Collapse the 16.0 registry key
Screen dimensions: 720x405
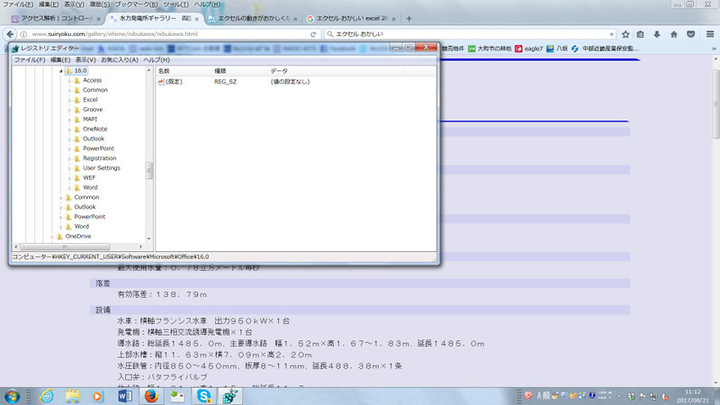pyautogui.click(x=60, y=71)
